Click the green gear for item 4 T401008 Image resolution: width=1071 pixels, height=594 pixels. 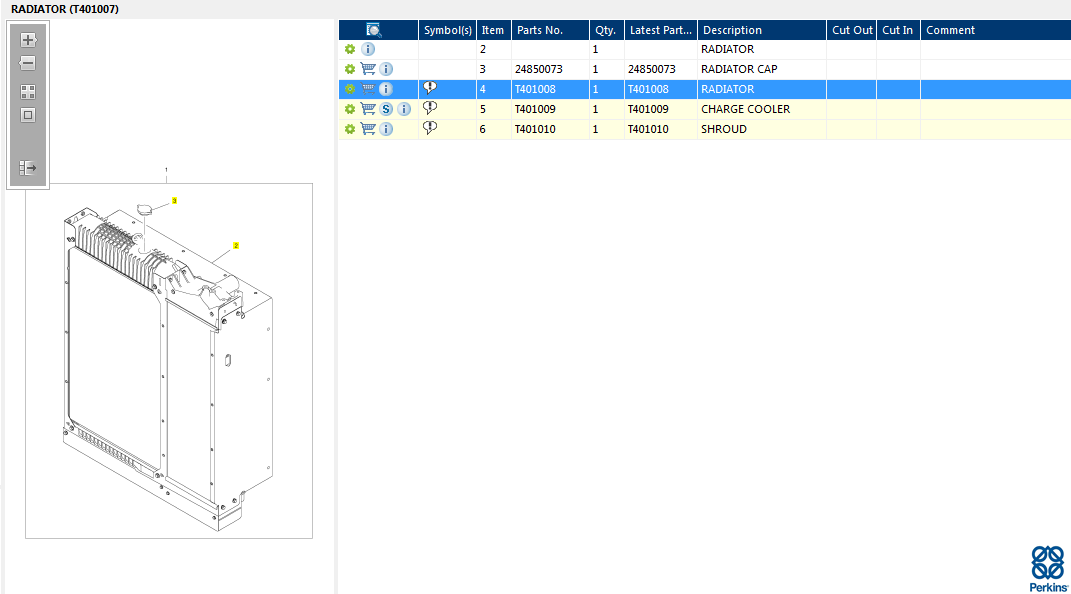(x=350, y=89)
